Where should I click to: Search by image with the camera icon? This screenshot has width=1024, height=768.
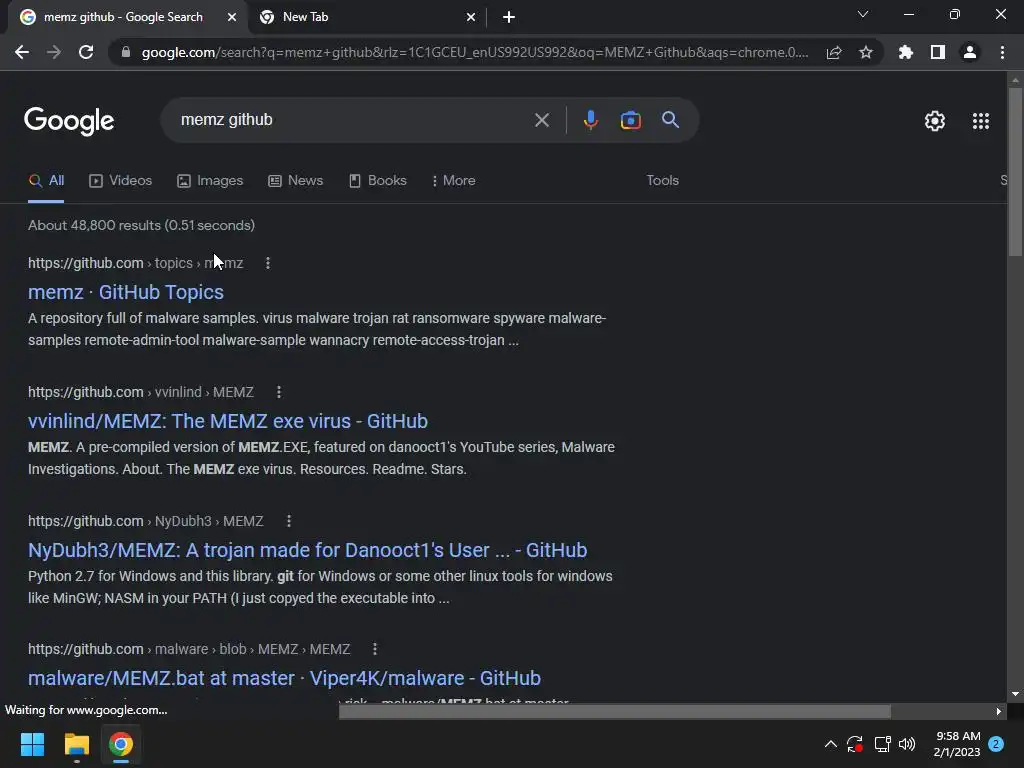coord(630,120)
